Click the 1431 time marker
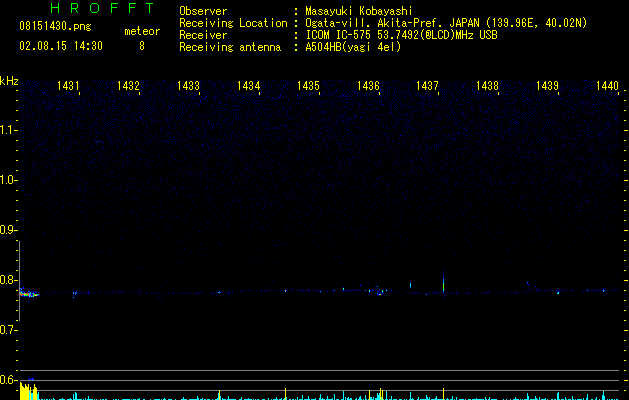Image resolution: width=629 pixels, height=400 pixels. 68,85
